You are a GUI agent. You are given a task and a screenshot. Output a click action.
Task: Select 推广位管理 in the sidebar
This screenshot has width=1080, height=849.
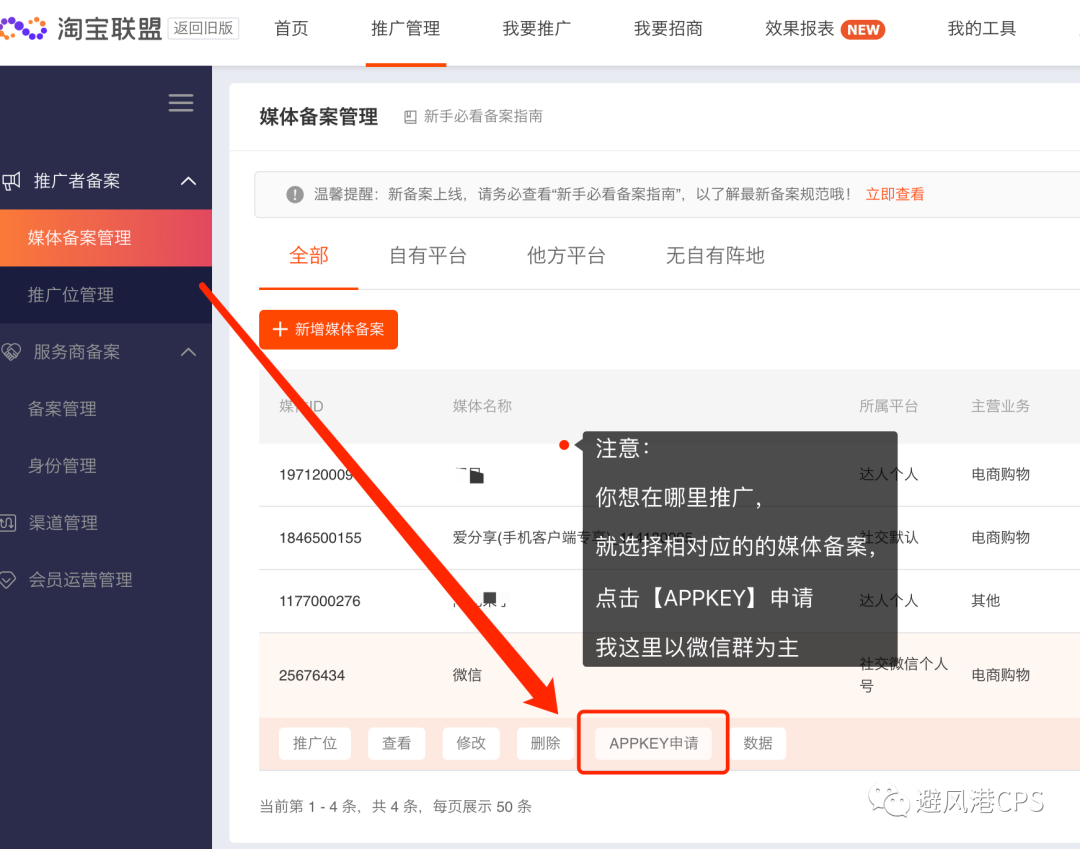point(106,295)
